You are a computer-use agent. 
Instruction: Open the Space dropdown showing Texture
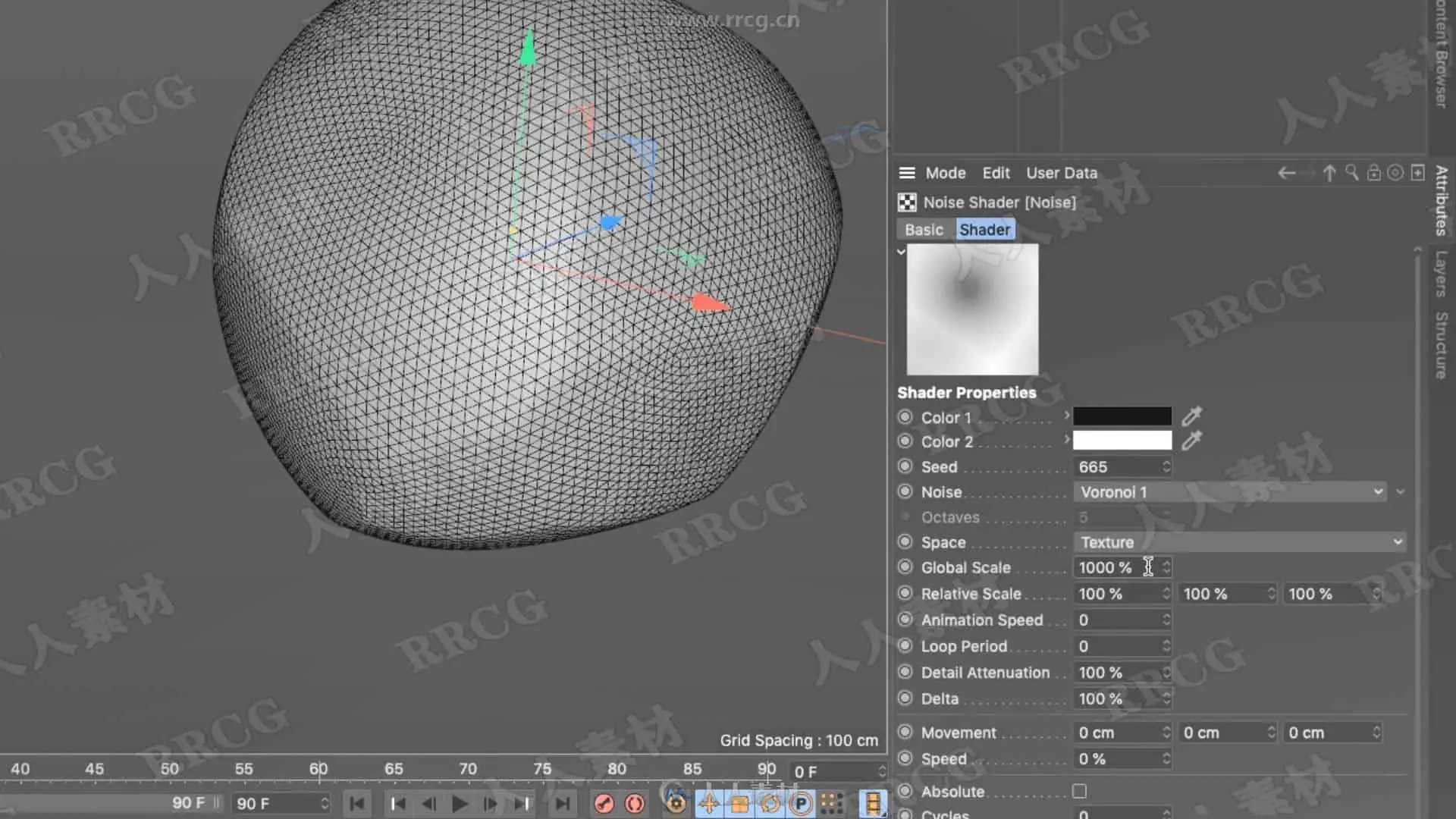(x=1240, y=541)
